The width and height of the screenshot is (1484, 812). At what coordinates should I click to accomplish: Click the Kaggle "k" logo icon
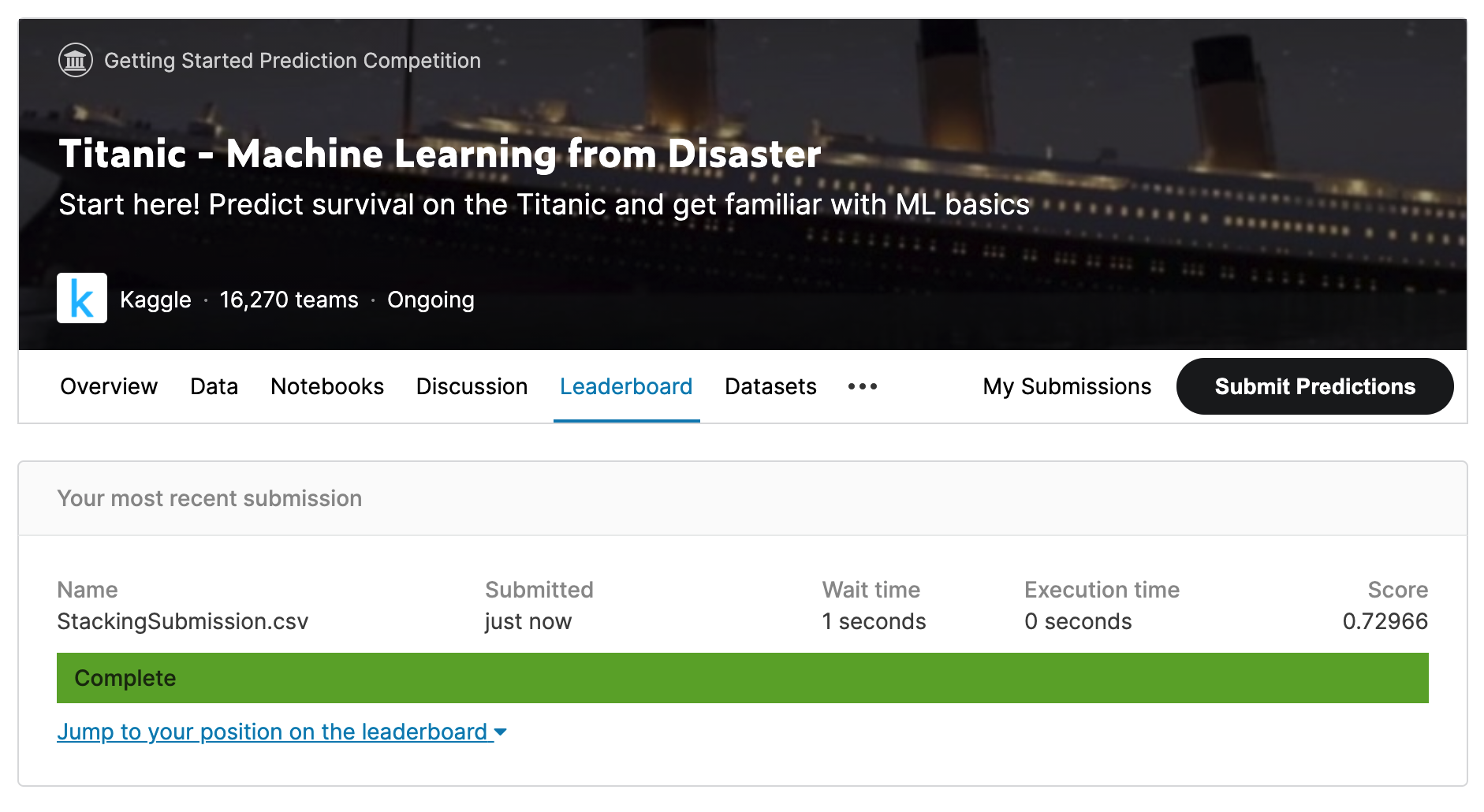tap(82, 298)
